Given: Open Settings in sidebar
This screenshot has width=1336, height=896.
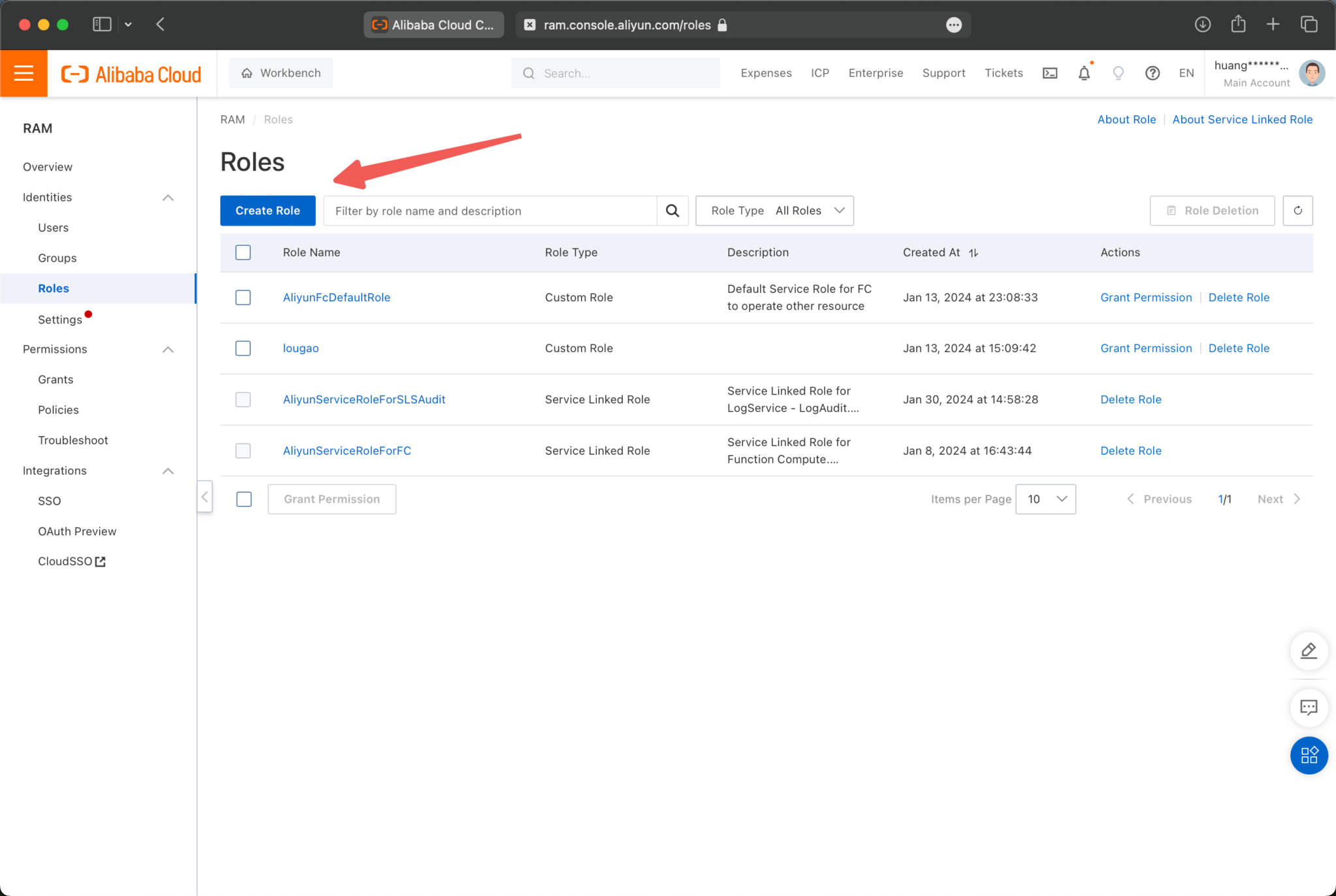Looking at the screenshot, I should tap(60, 320).
